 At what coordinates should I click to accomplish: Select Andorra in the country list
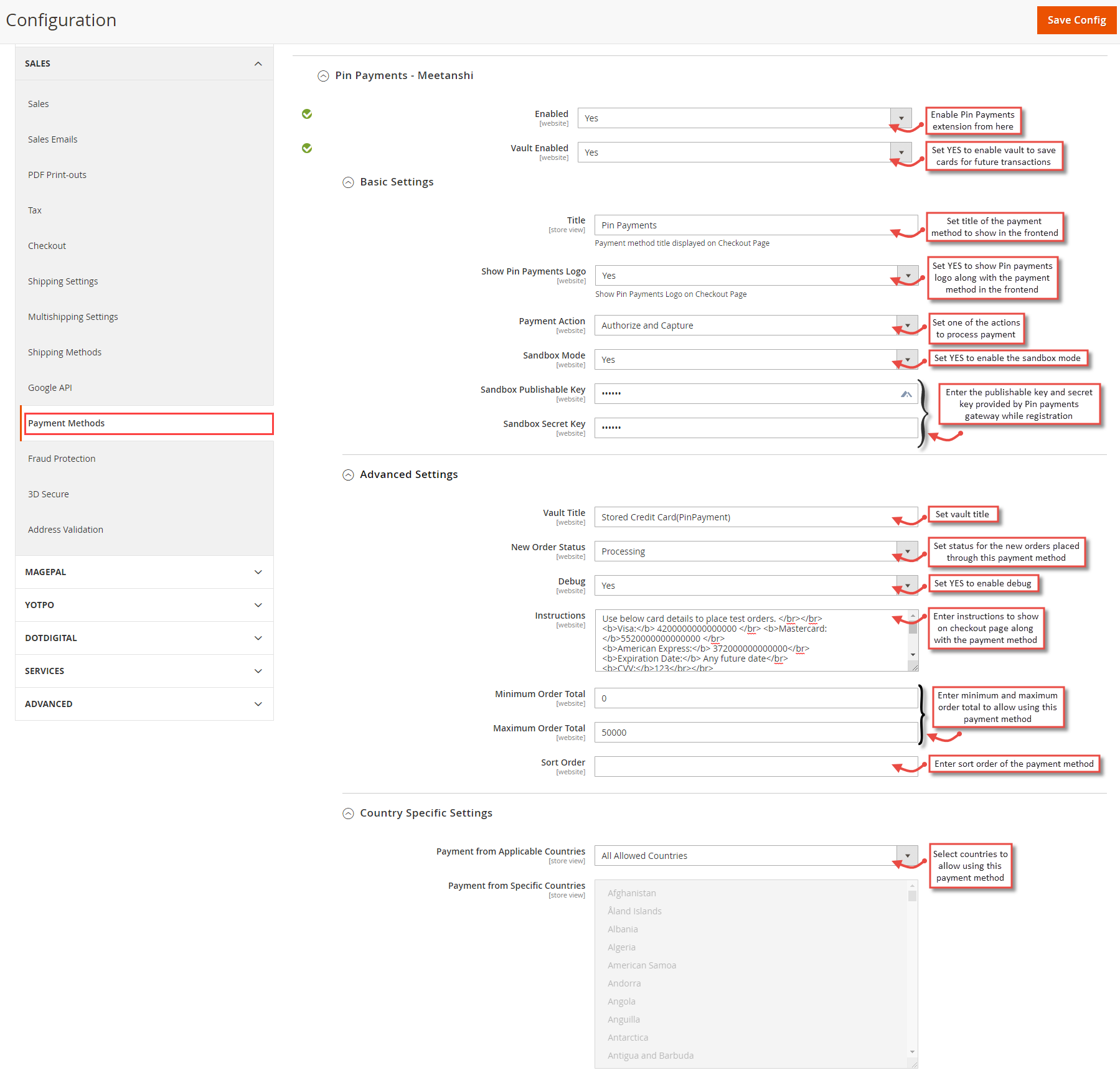[x=624, y=983]
